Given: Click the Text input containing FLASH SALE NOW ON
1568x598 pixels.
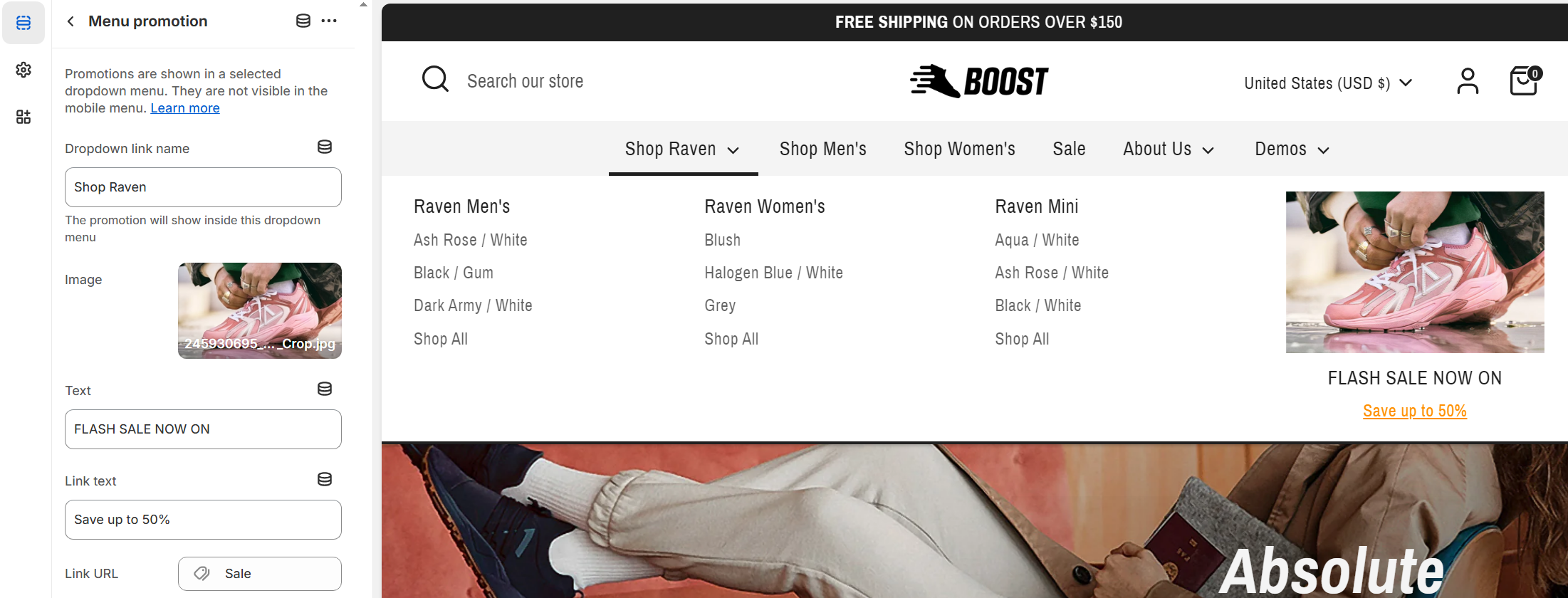Looking at the screenshot, I should click(x=203, y=429).
